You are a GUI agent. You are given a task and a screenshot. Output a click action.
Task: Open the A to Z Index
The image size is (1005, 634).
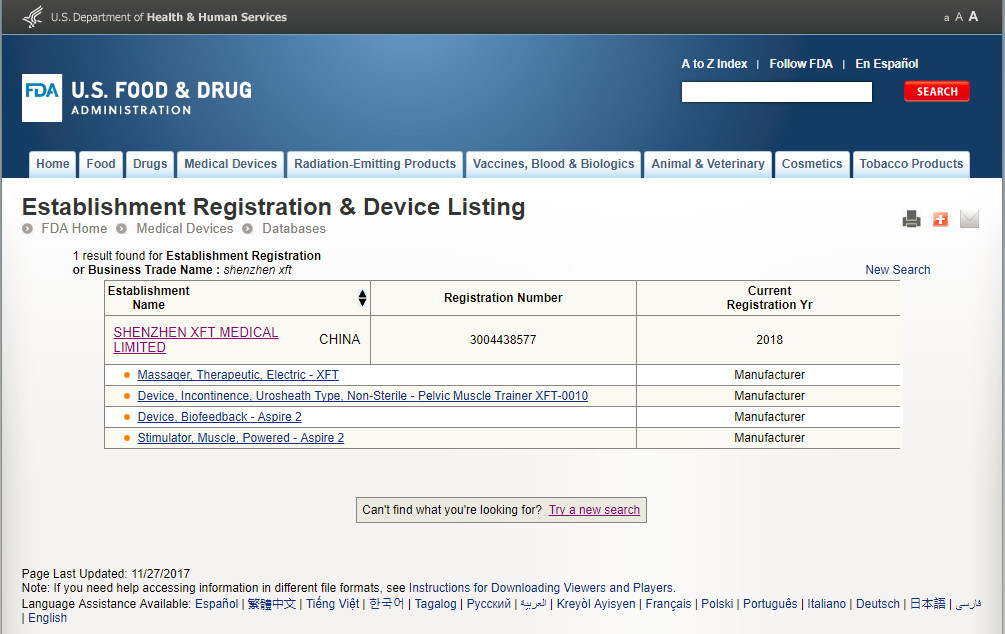click(714, 64)
